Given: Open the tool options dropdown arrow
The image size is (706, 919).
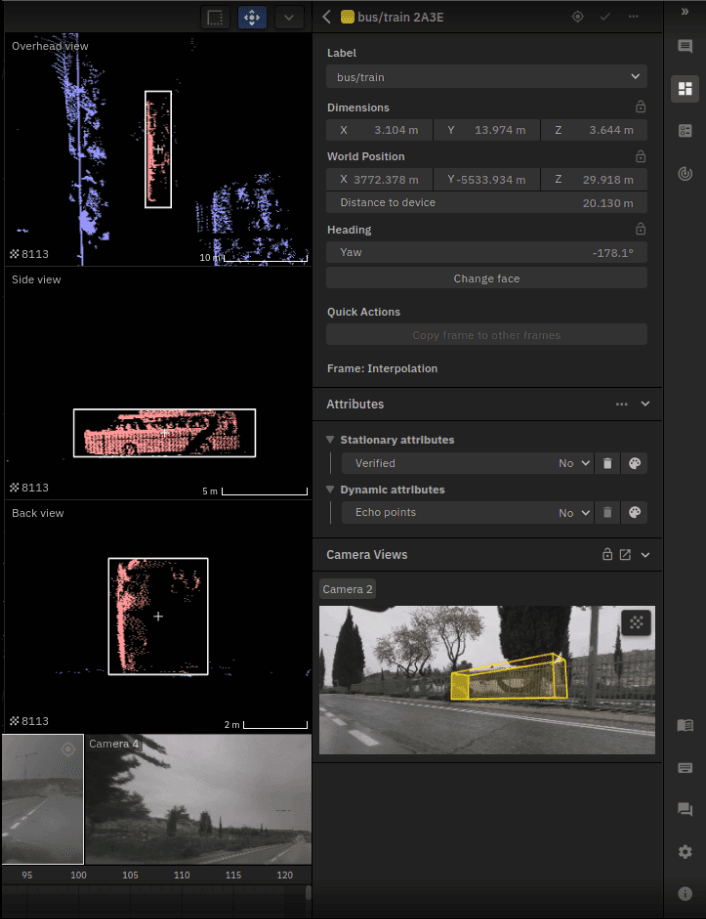Looking at the screenshot, I should (x=289, y=18).
